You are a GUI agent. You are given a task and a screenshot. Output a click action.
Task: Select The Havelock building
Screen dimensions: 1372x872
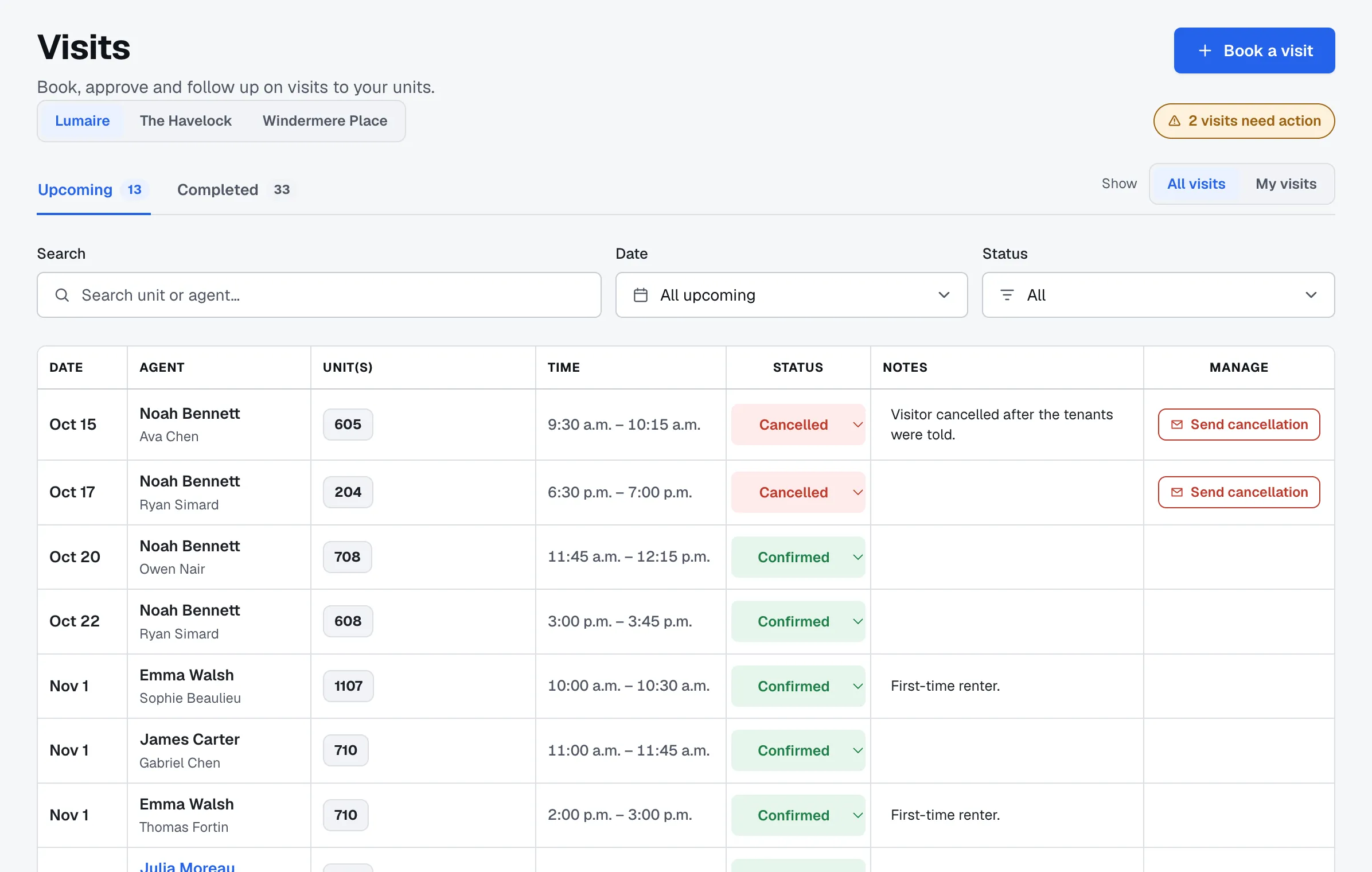185,121
